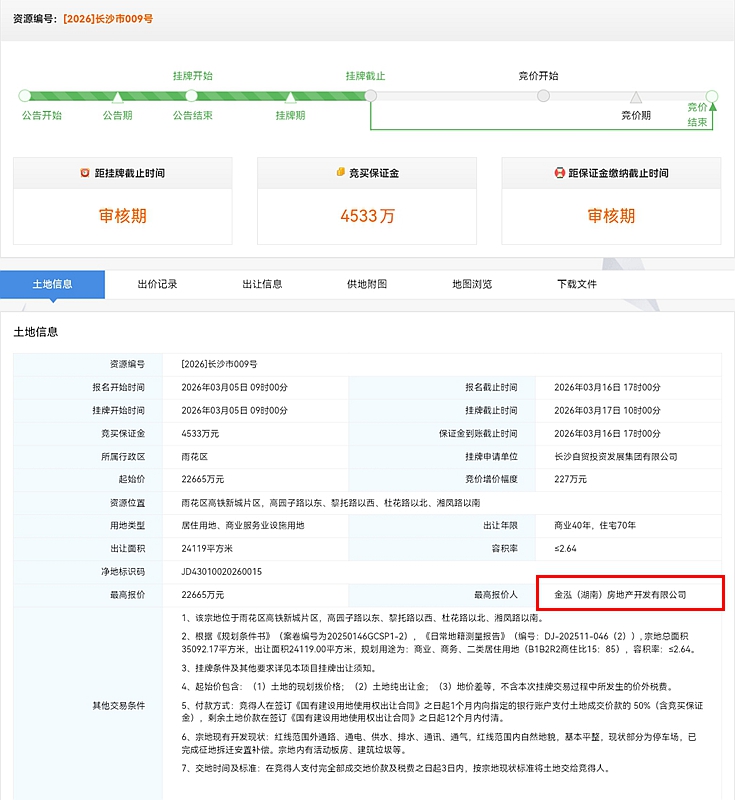The width and height of the screenshot is (735, 800).
Task: Open the 下载文件 tab
Action: pyautogui.click(x=577, y=284)
